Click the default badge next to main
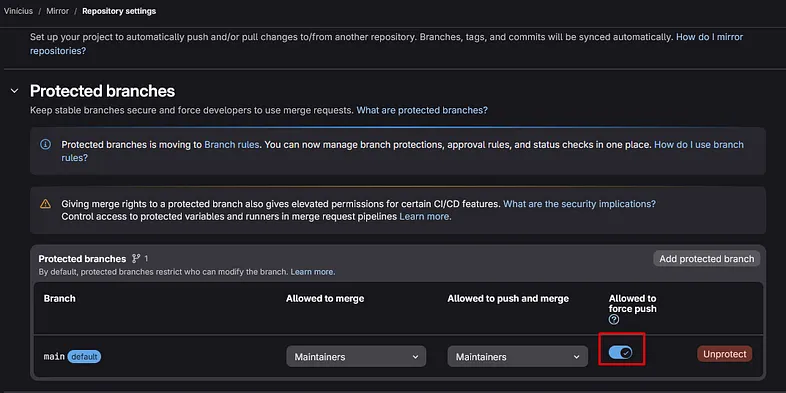This screenshot has height=393, width=786. pyautogui.click(x=84, y=357)
